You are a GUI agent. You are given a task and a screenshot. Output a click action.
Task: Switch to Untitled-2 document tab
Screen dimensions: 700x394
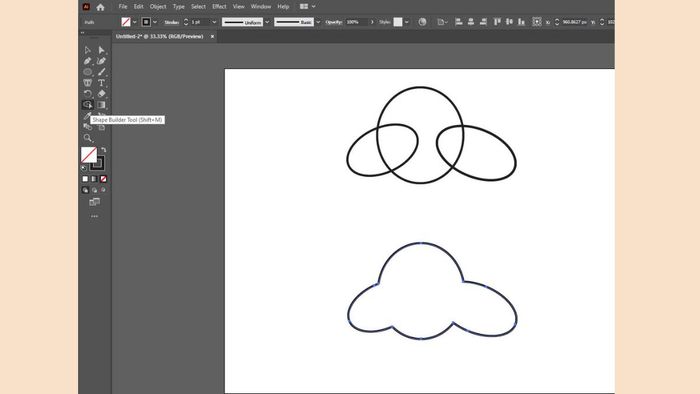(159, 37)
